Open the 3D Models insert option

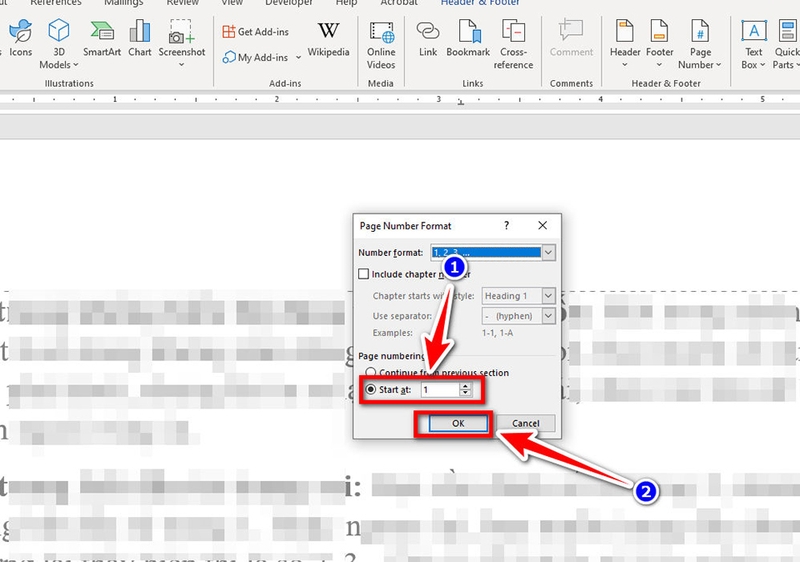coord(59,41)
